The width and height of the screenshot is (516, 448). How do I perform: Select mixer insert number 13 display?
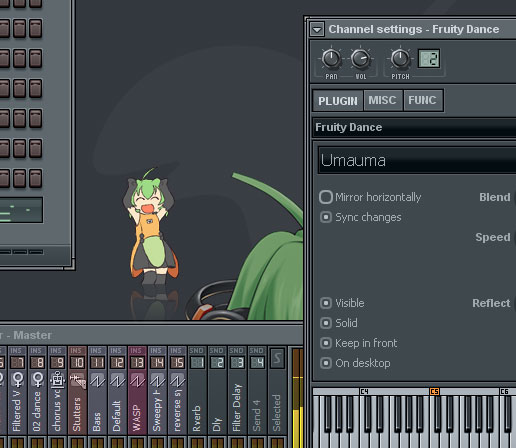137,362
